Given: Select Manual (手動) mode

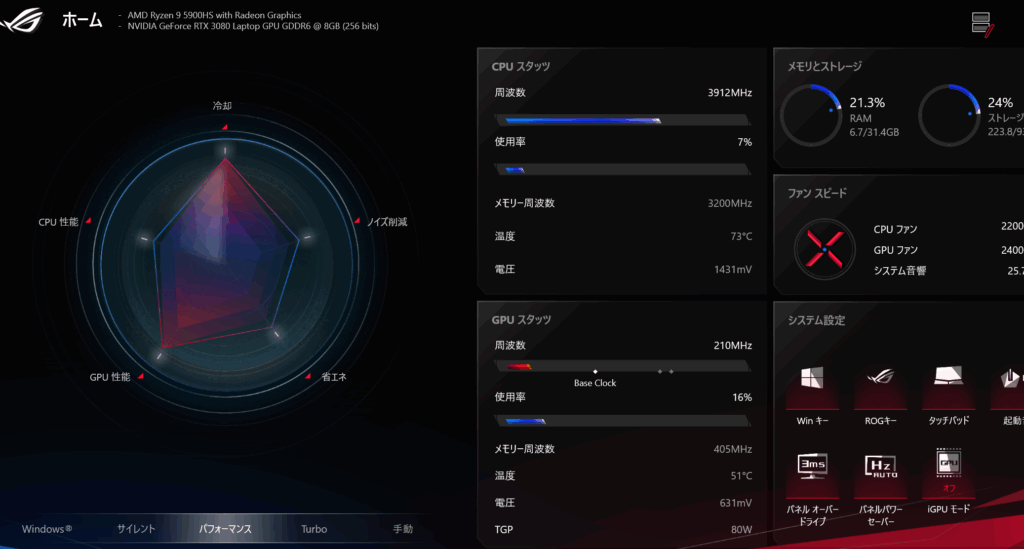Looking at the screenshot, I should (402, 529).
